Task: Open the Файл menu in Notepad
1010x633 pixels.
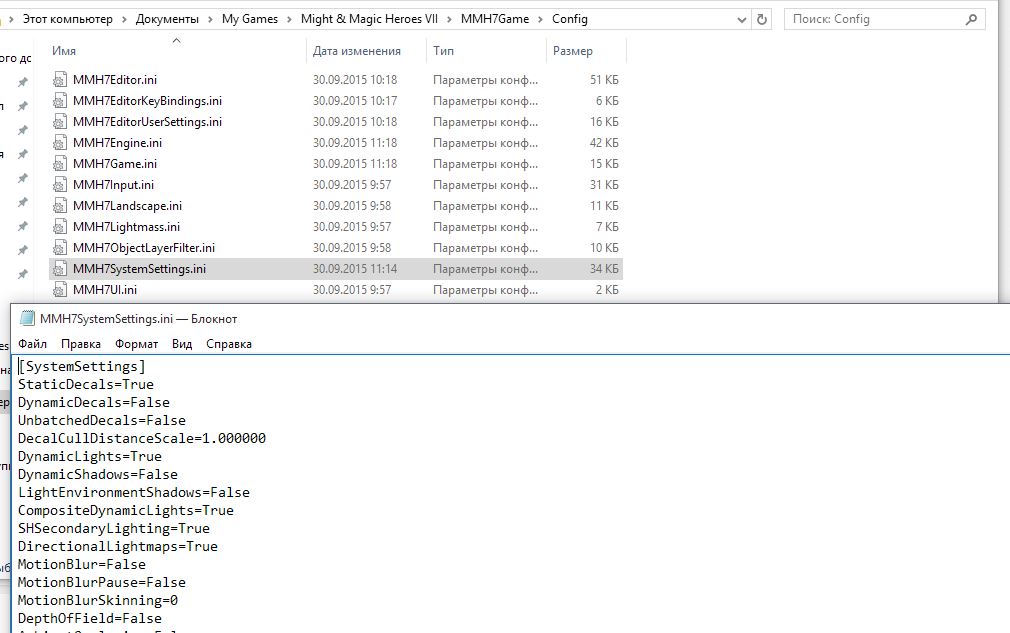Action: click(32, 344)
